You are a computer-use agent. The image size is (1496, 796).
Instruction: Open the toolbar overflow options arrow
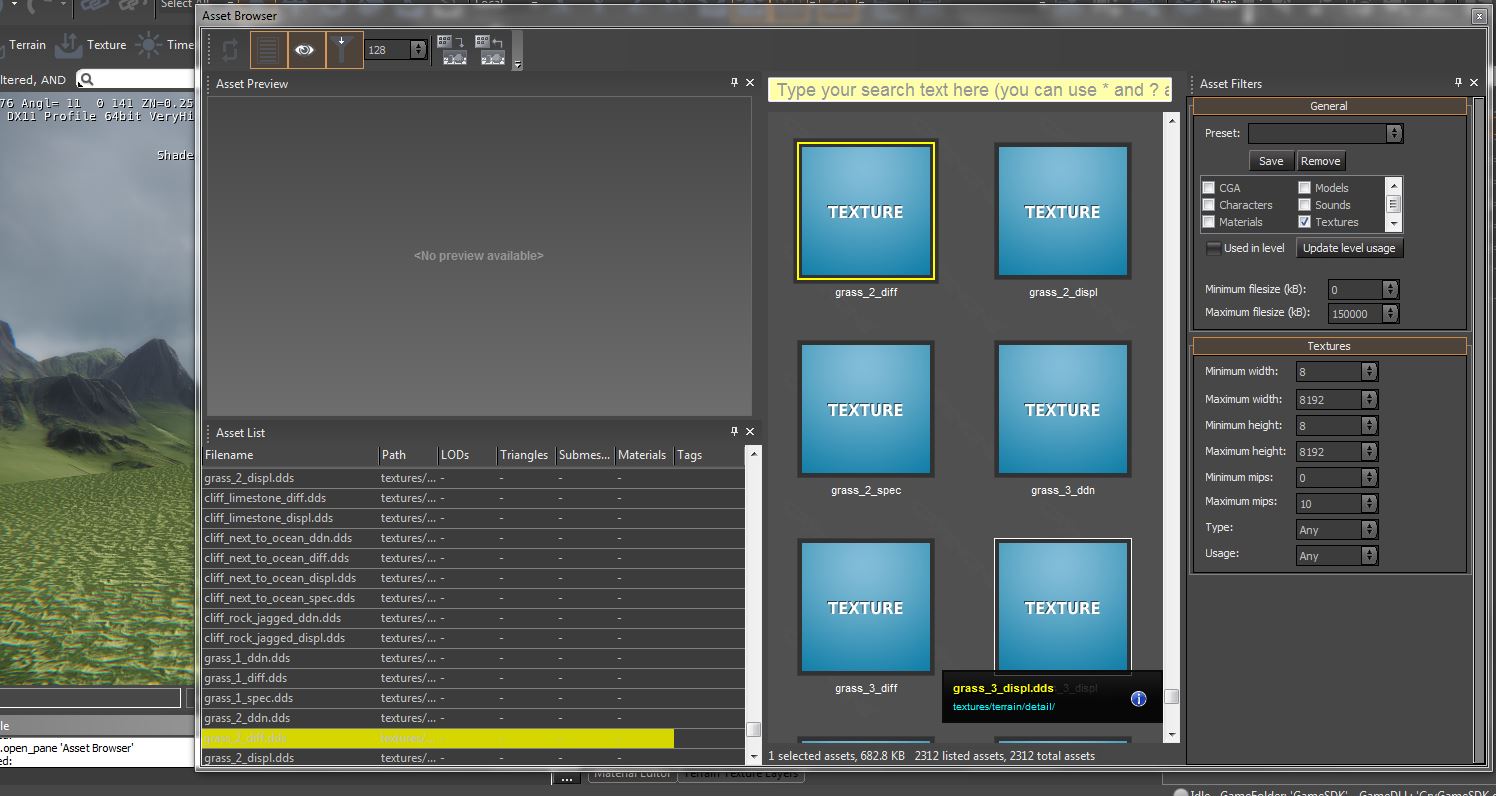(517, 65)
